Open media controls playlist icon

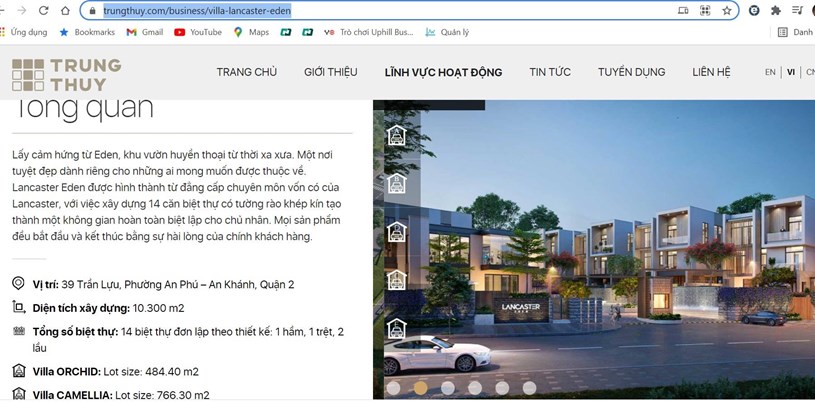797,10
